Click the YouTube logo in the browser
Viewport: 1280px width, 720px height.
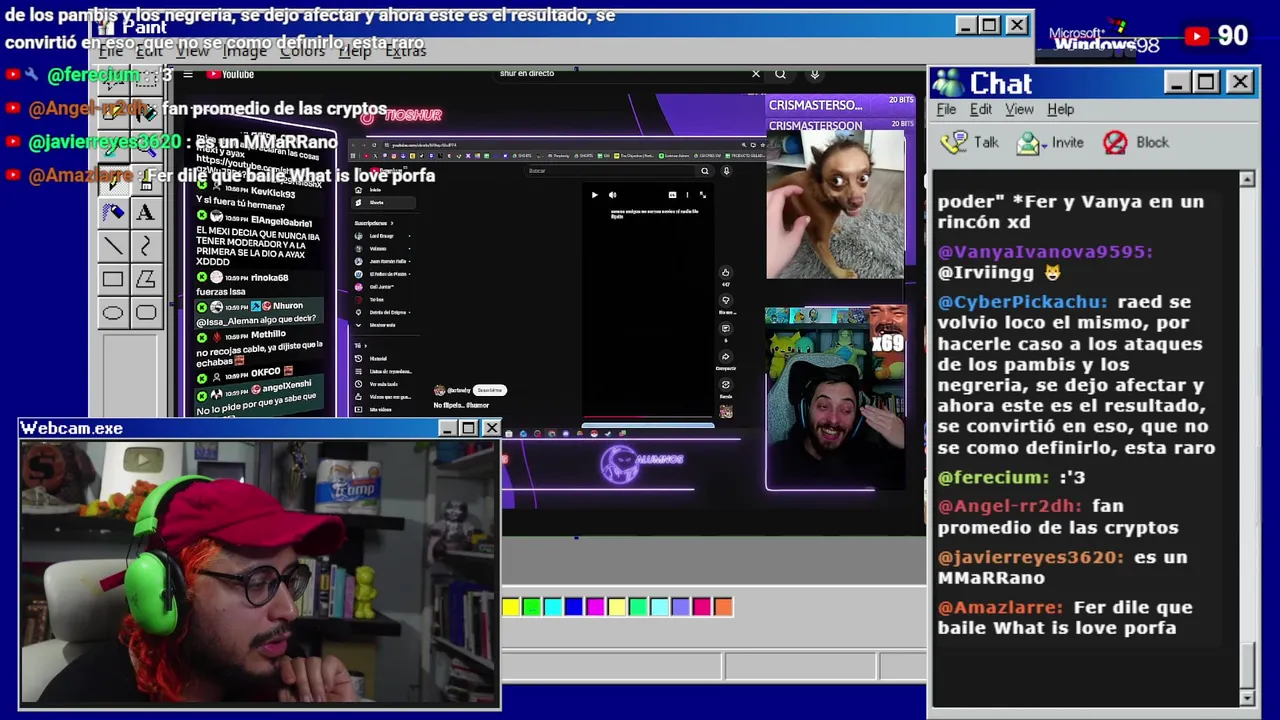231,74
